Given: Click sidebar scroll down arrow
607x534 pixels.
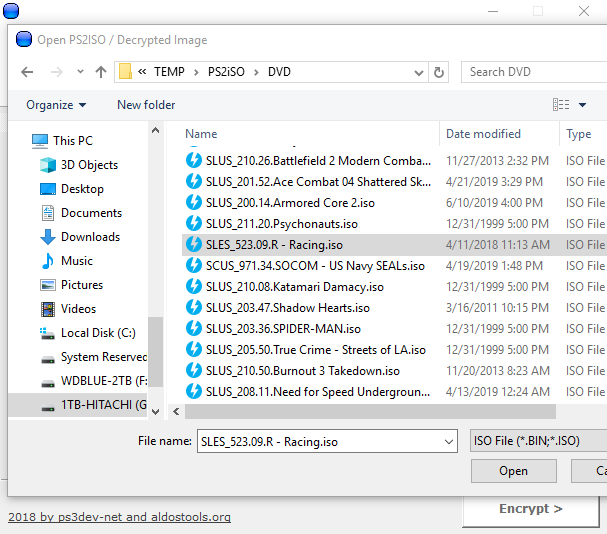Looking at the screenshot, I should coord(156,411).
